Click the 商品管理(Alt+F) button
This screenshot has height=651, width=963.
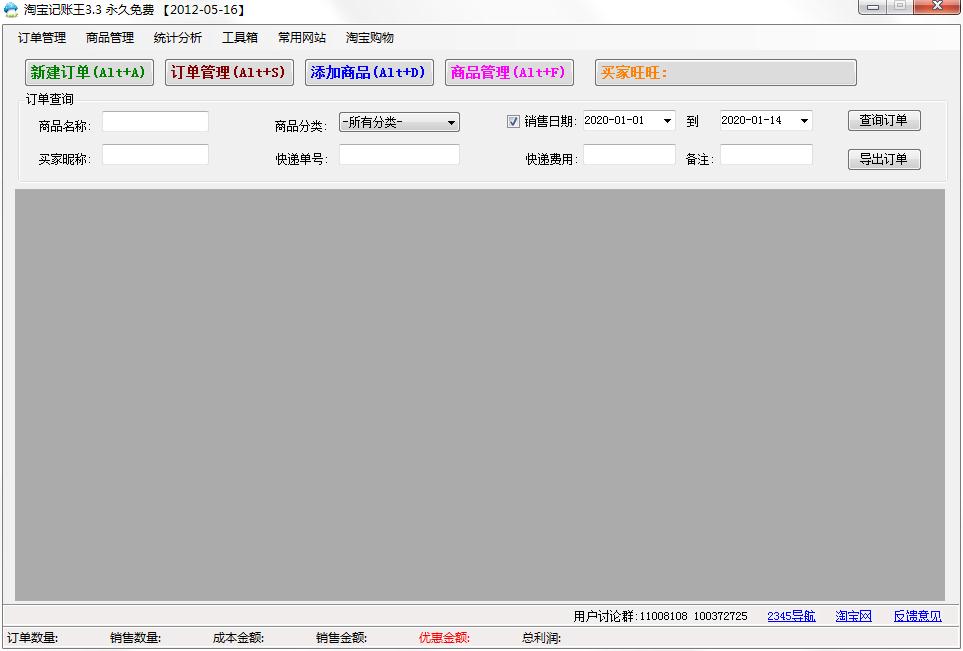(x=509, y=72)
